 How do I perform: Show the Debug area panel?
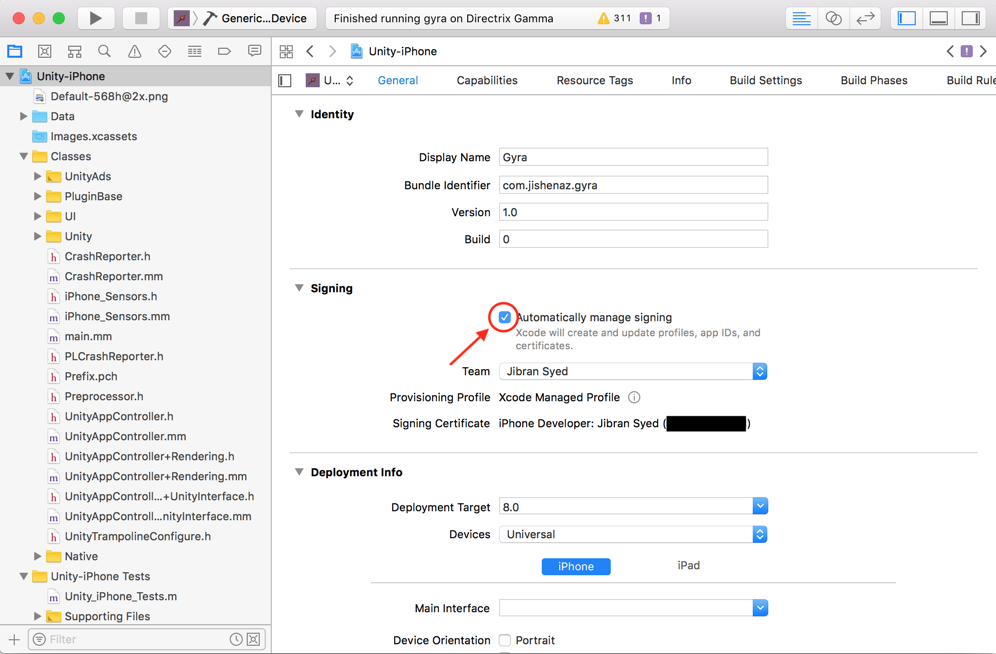(x=938, y=18)
